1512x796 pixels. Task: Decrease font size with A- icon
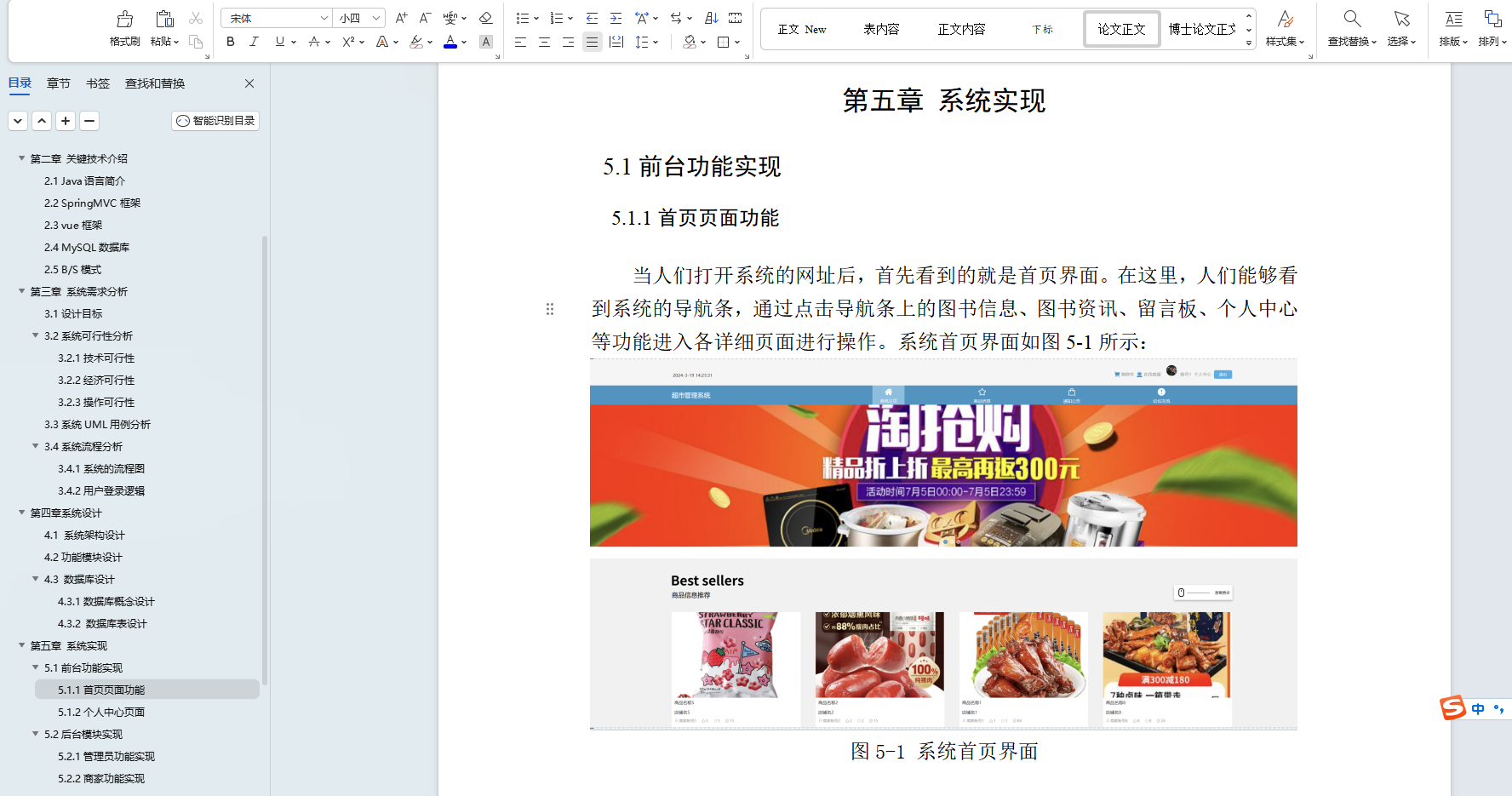[425, 18]
